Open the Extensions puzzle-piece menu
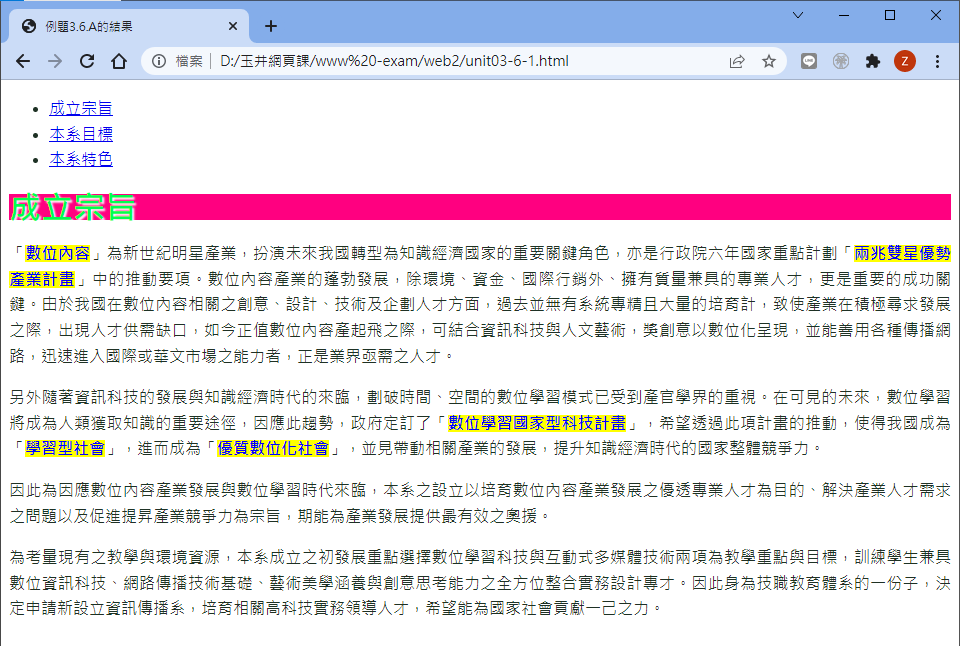The image size is (960, 646). [x=872, y=61]
